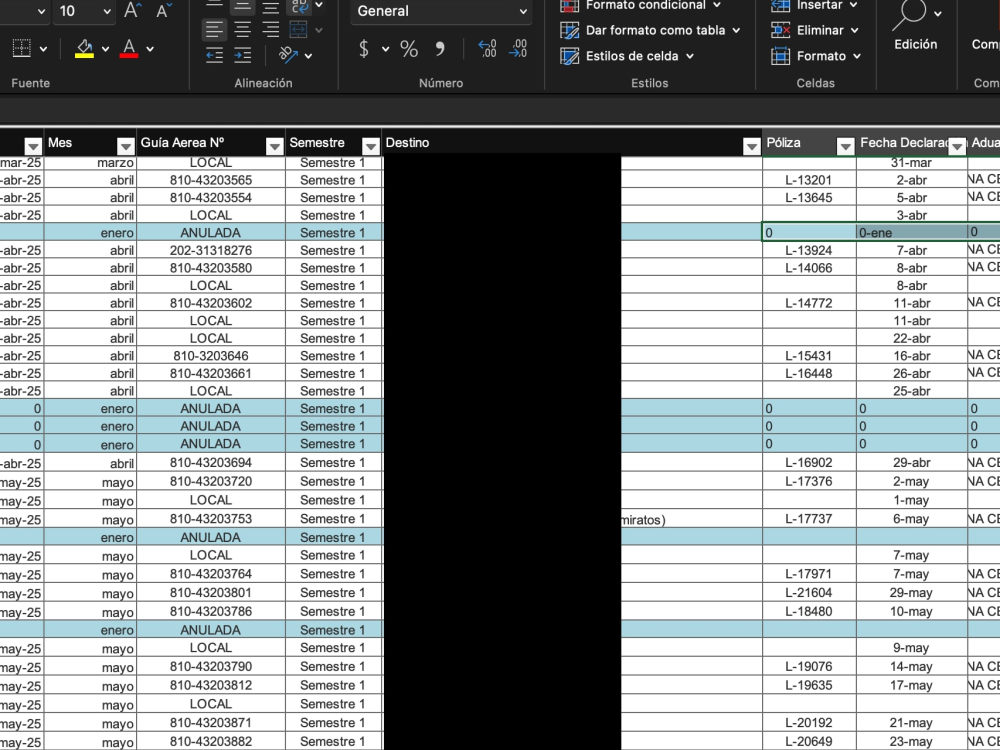Viewport: 1000px width, 750px height.
Task: Open text orientation options arrow
Action: click(x=309, y=56)
